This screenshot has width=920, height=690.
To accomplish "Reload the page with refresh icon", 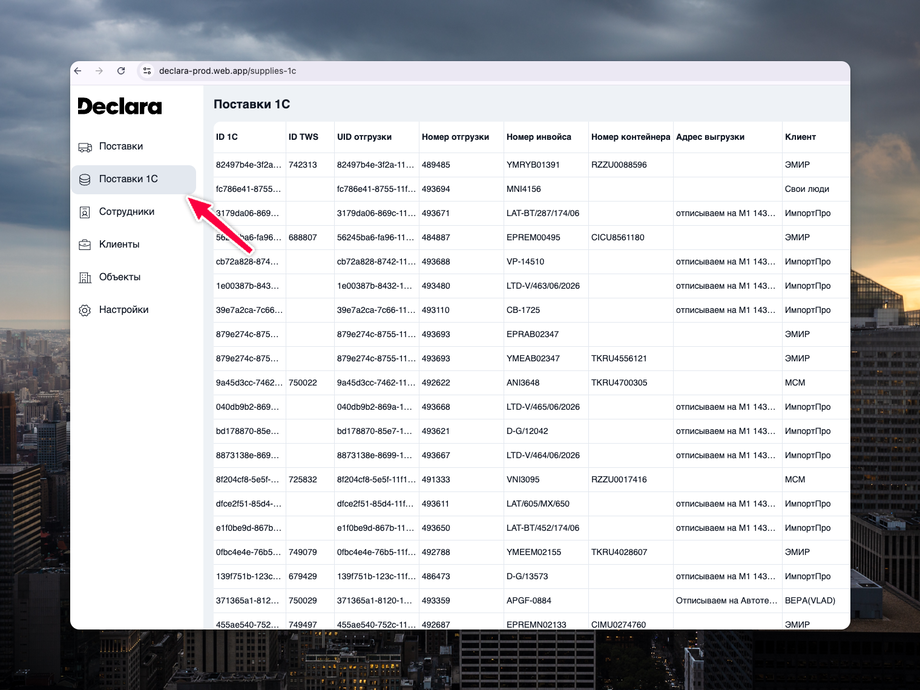I will (121, 71).
